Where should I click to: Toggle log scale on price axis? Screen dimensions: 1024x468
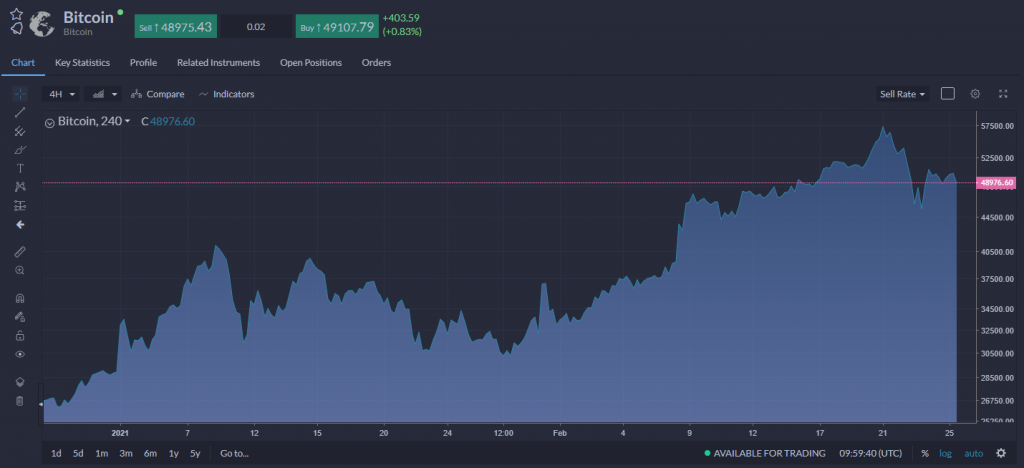tap(946, 453)
